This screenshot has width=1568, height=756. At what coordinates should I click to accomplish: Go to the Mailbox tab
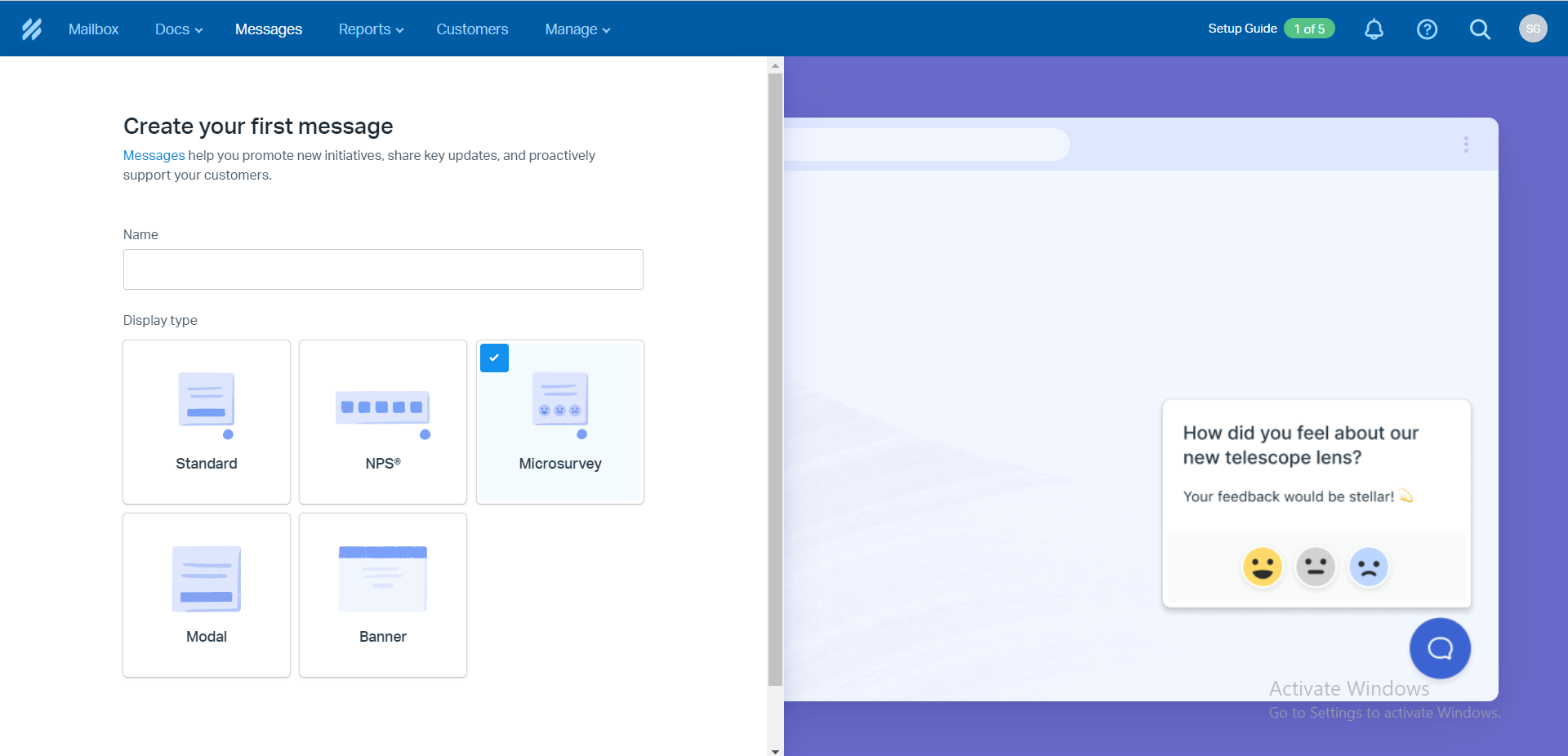(x=94, y=29)
